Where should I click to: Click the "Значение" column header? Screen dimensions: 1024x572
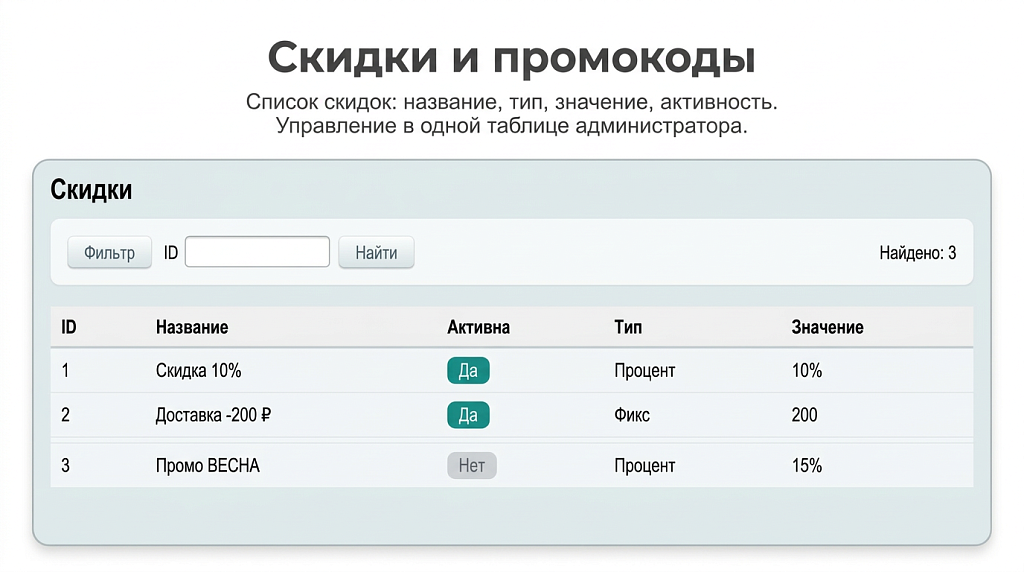827,327
